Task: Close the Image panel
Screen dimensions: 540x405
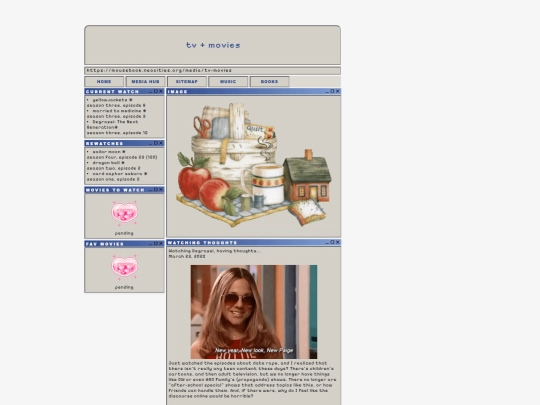Action: (338, 91)
